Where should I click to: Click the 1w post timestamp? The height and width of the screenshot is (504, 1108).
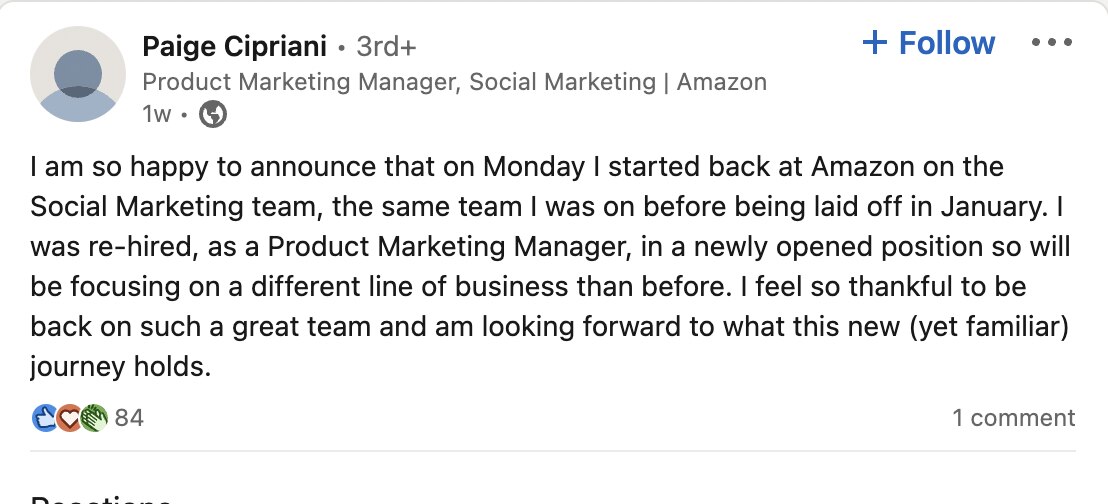[x=157, y=115]
